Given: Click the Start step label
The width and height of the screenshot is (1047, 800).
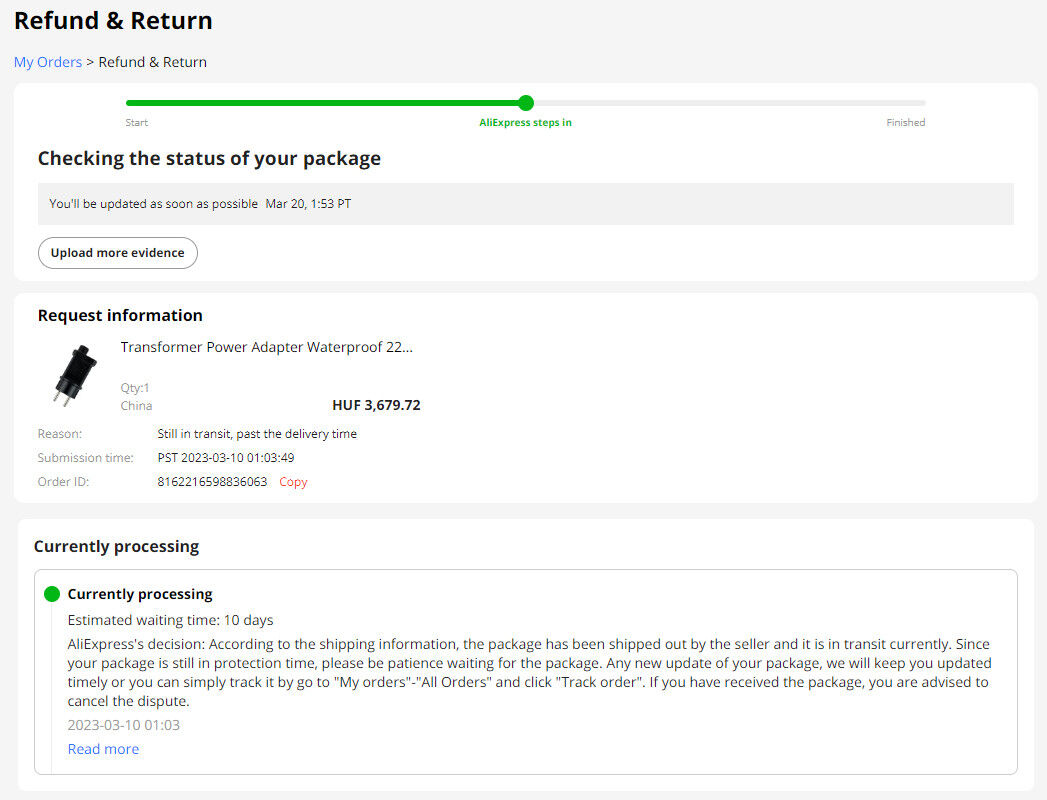Looking at the screenshot, I should point(137,123).
